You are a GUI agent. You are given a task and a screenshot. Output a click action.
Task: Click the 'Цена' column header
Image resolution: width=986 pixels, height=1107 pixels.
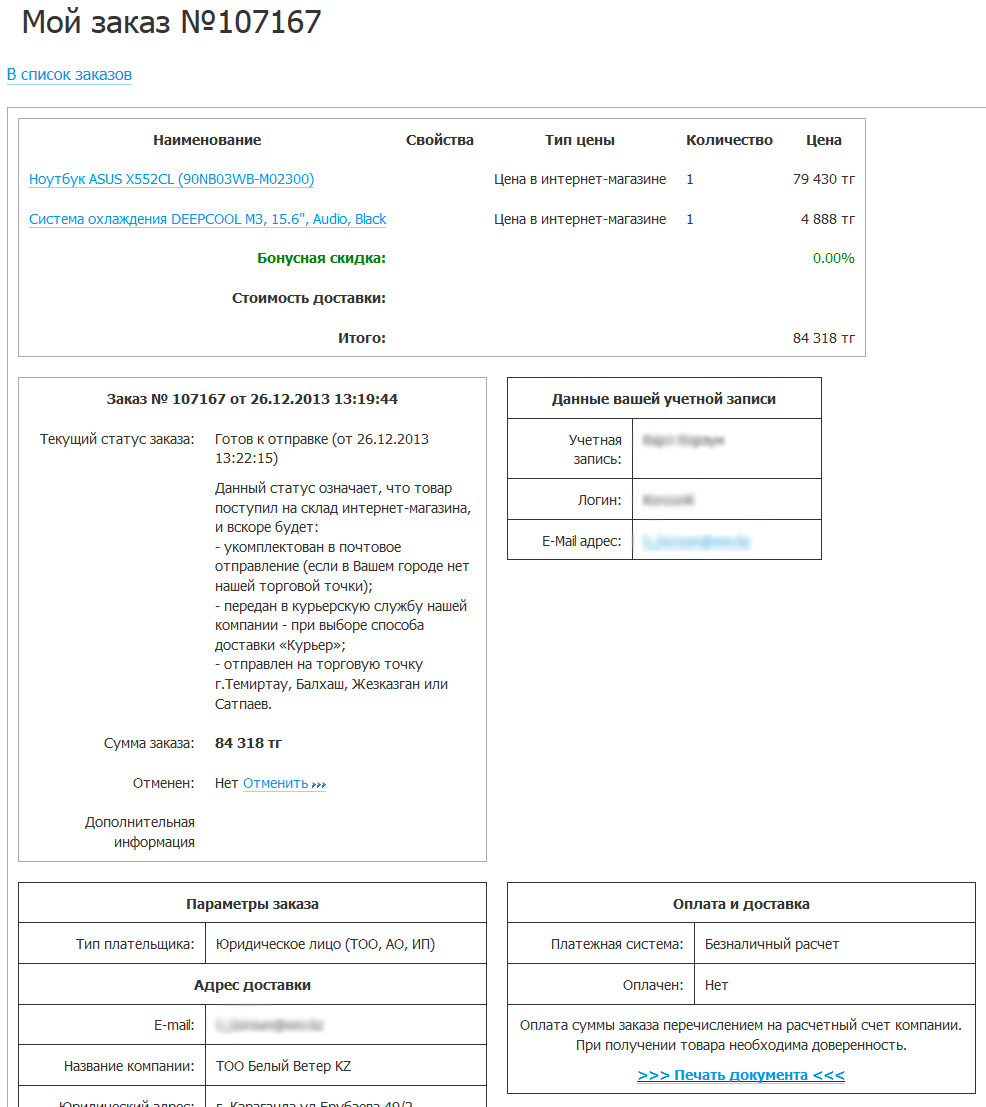(x=823, y=140)
